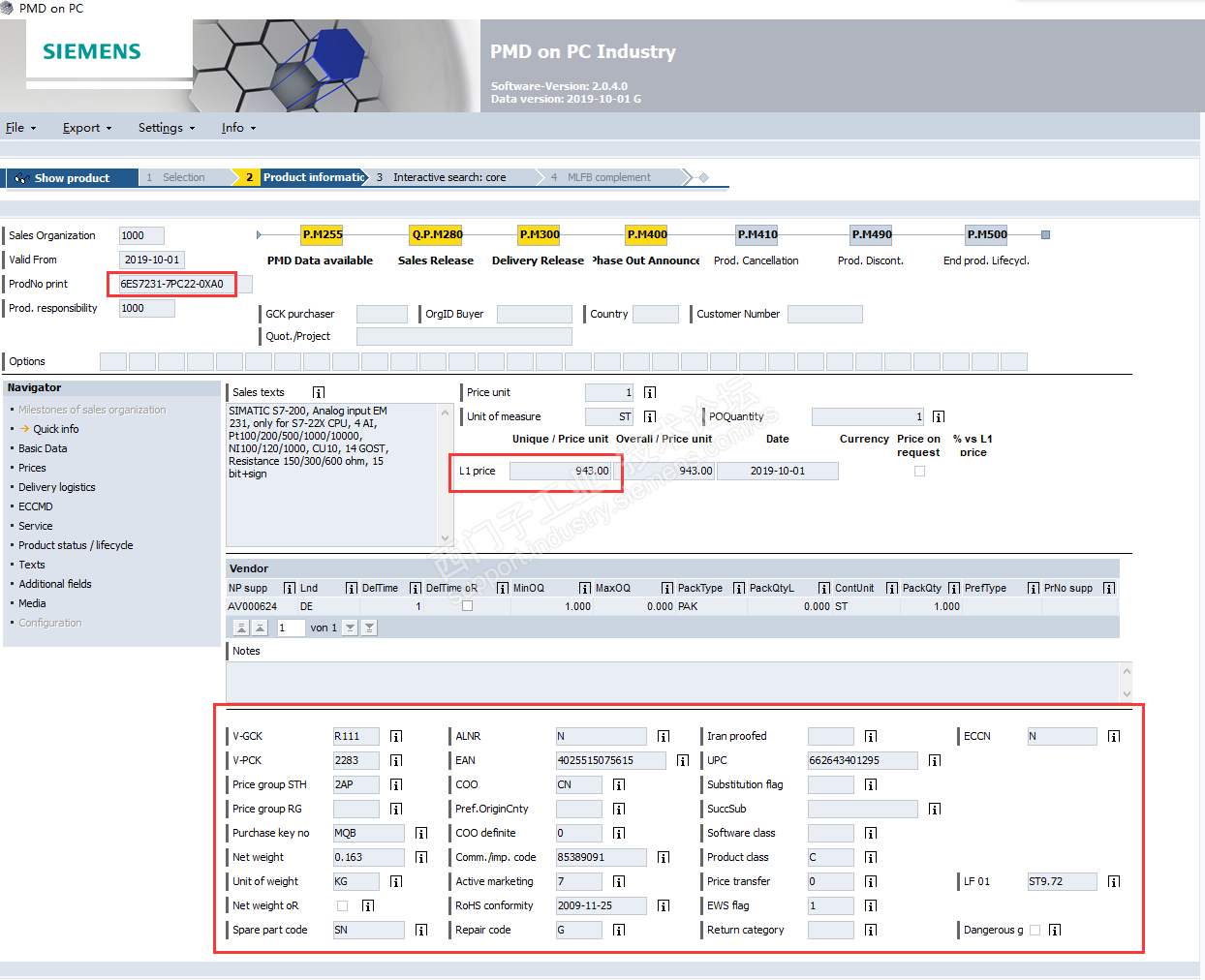The width and height of the screenshot is (1205, 980).
Task: Open info icon for ECCN field
Action: pyautogui.click(x=1114, y=736)
